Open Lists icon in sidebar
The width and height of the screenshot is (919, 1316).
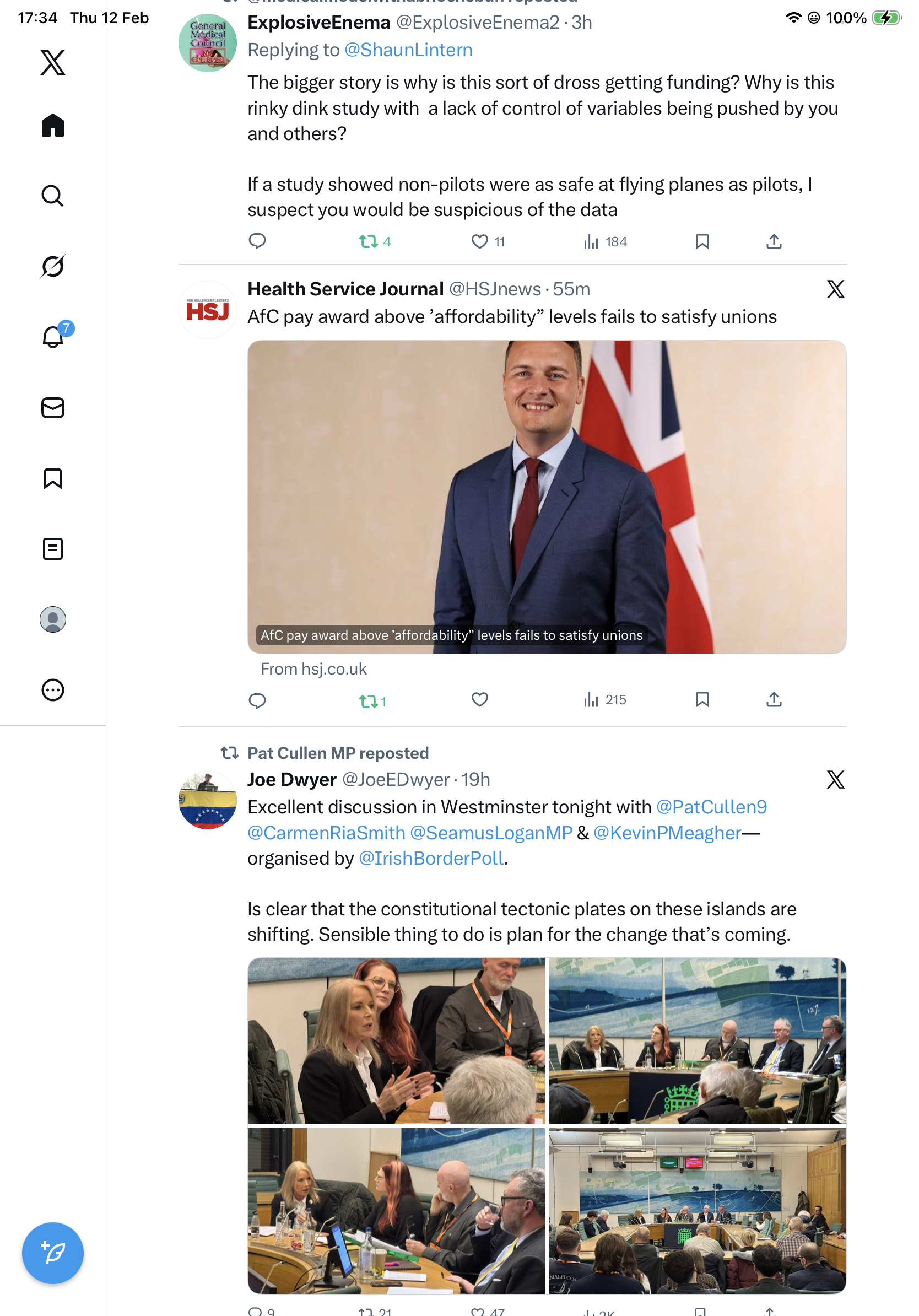[x=53, y=548]
